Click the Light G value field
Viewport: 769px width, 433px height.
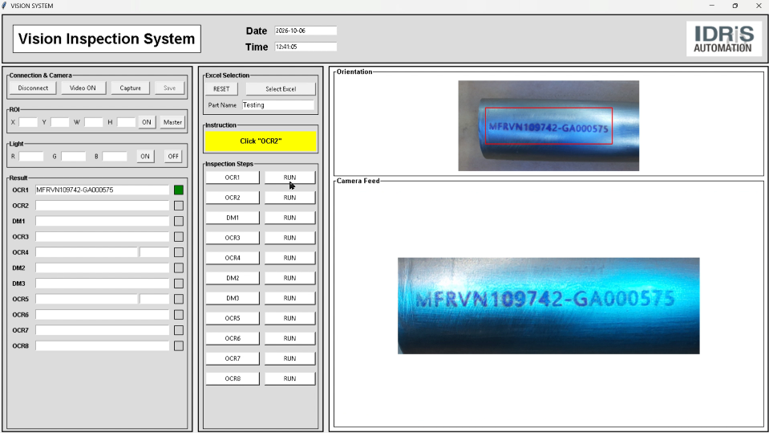(74, 156)
